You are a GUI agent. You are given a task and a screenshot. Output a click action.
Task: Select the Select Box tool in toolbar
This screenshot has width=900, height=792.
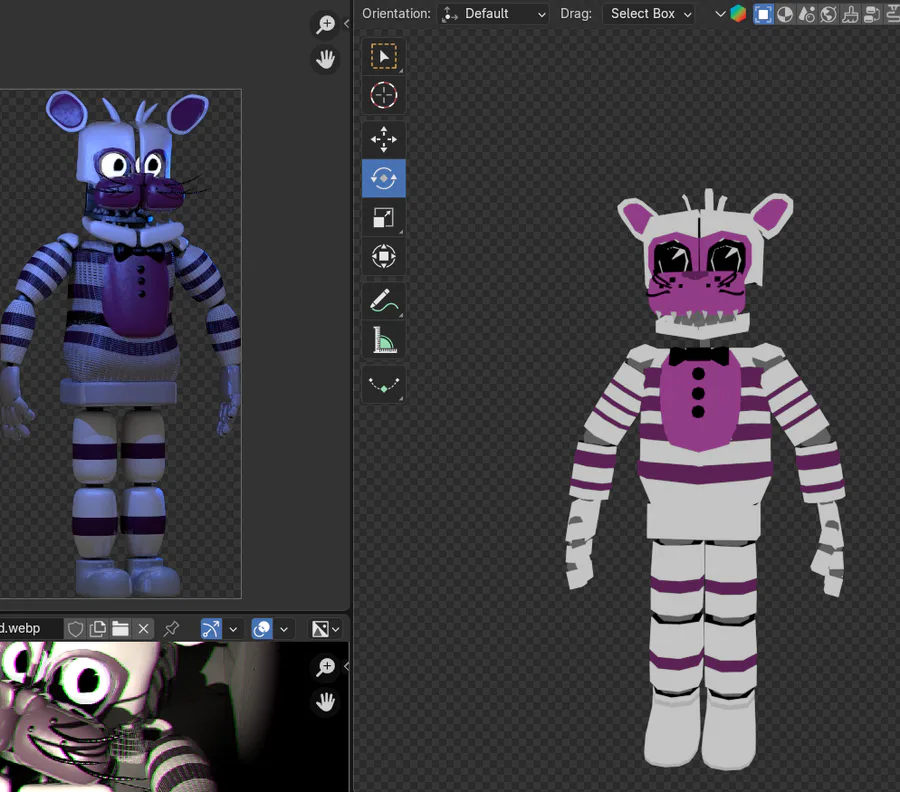[x=383, y=56]
